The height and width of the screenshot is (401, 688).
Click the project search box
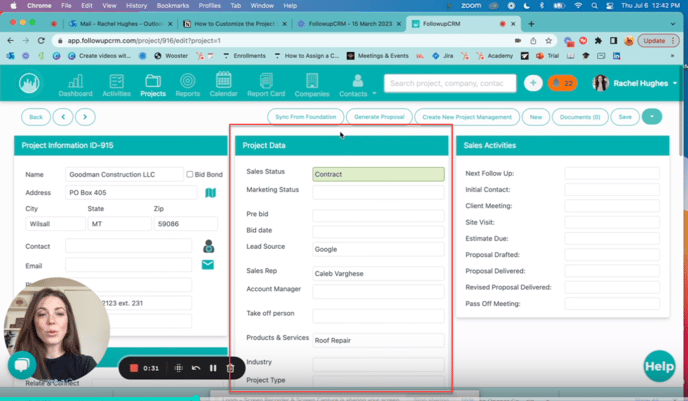(x=450, y=83)
